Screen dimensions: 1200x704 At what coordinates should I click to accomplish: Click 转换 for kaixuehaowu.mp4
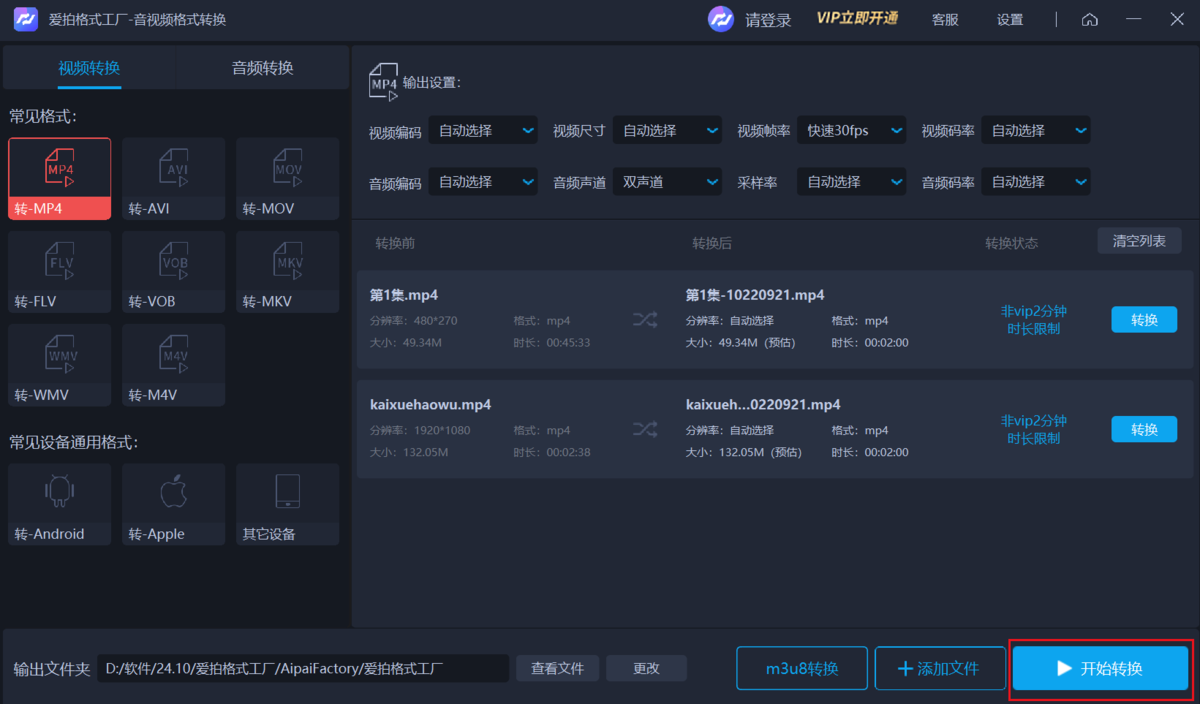(x=1143, y=429)
